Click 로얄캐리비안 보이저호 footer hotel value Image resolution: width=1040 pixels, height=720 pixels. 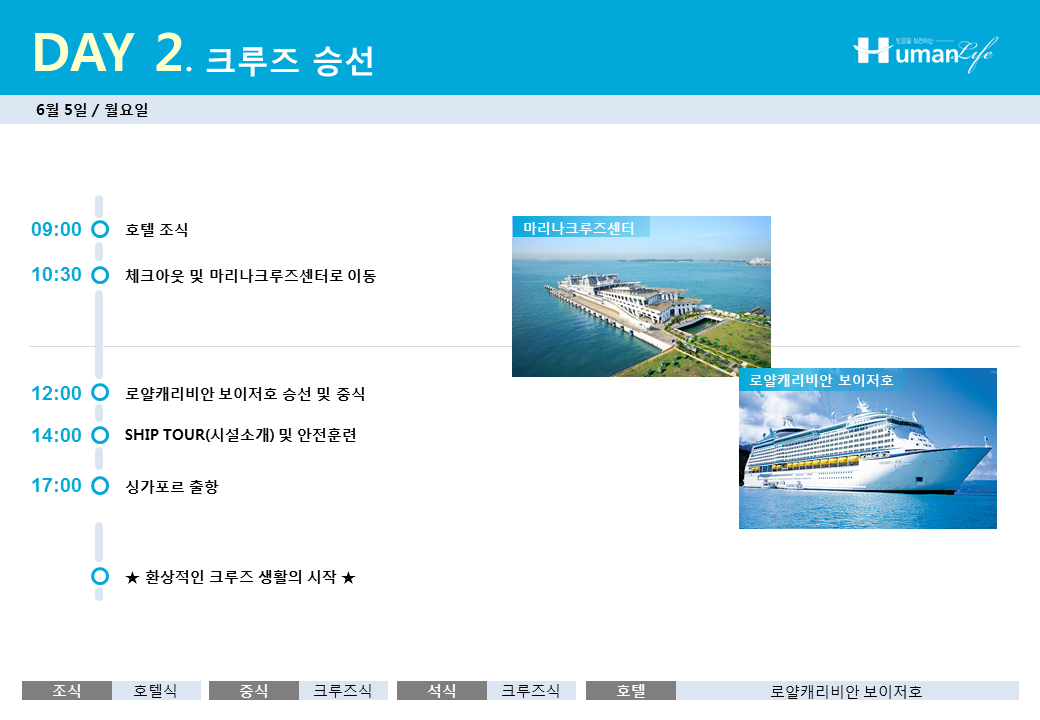[847, 691]
